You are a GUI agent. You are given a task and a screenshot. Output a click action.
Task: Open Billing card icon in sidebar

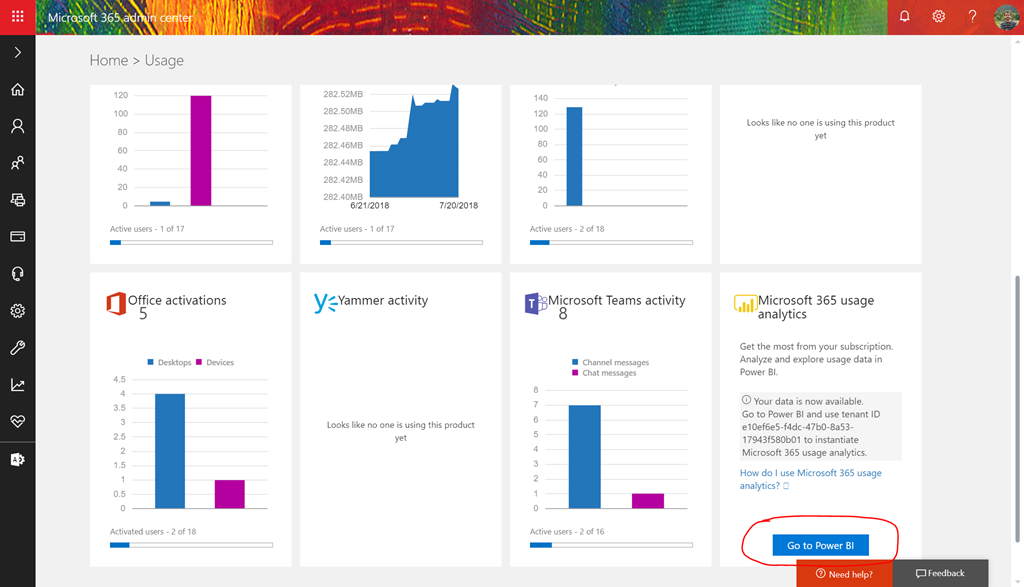pyautogui.click(x=18, y=236)
